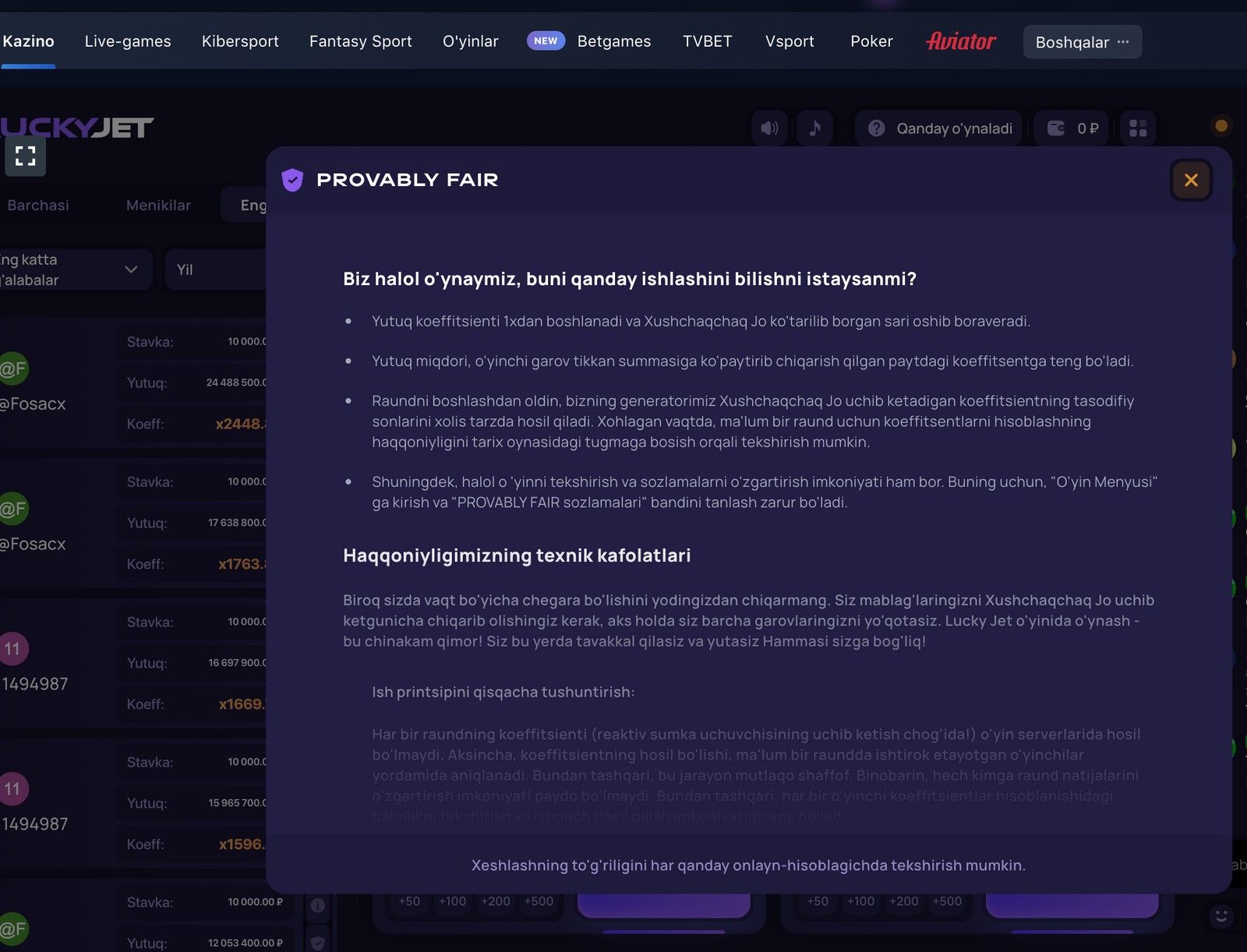The width and height of the screenshot is (1247, 952).
Task: Click the question mark help icon
Action: [x=877, y=129]
